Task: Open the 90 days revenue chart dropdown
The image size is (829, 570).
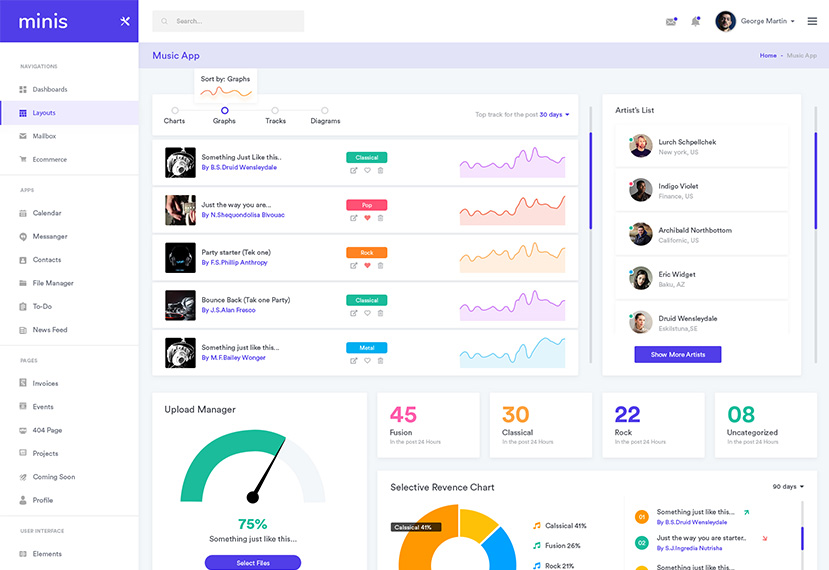Action: click(x=788, y=487)
